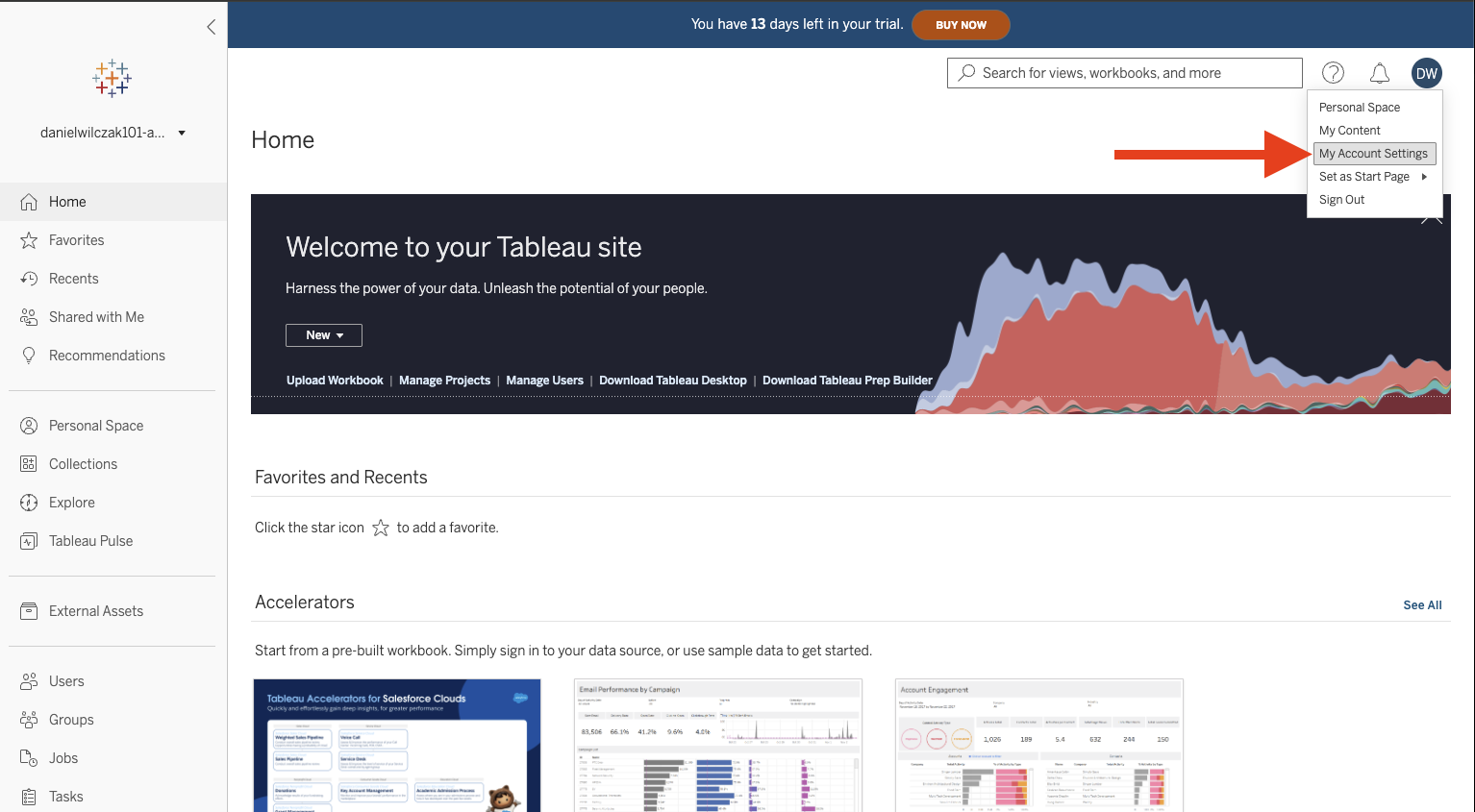Select My Account Settings menu item
The width and height of the screenshot is (1475, 812).
tap(1373, 154)
